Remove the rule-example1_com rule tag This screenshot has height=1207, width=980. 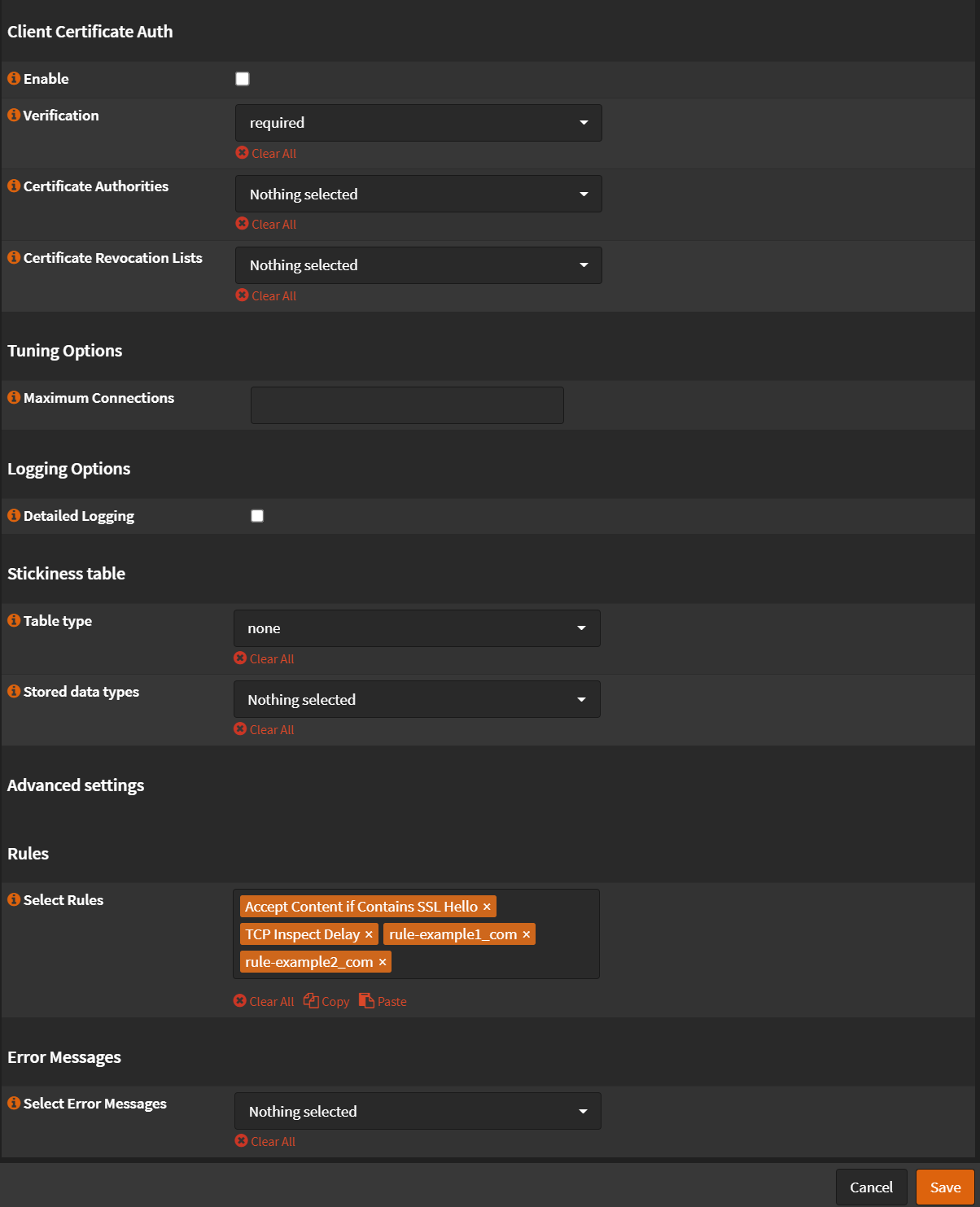click(526, 934)
